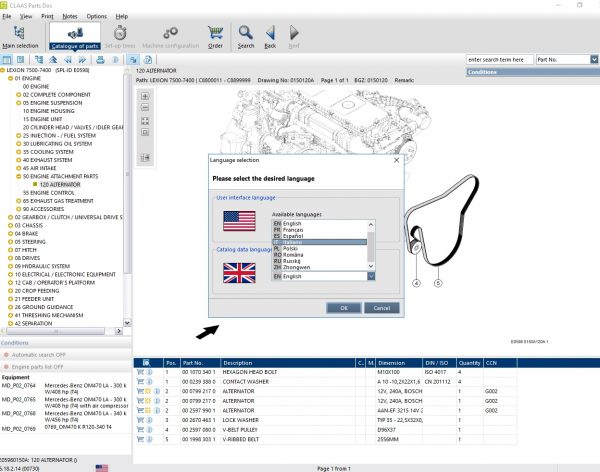Click the Main selection toolbar icon
The image size is (600, 472).
pos(21,37)
